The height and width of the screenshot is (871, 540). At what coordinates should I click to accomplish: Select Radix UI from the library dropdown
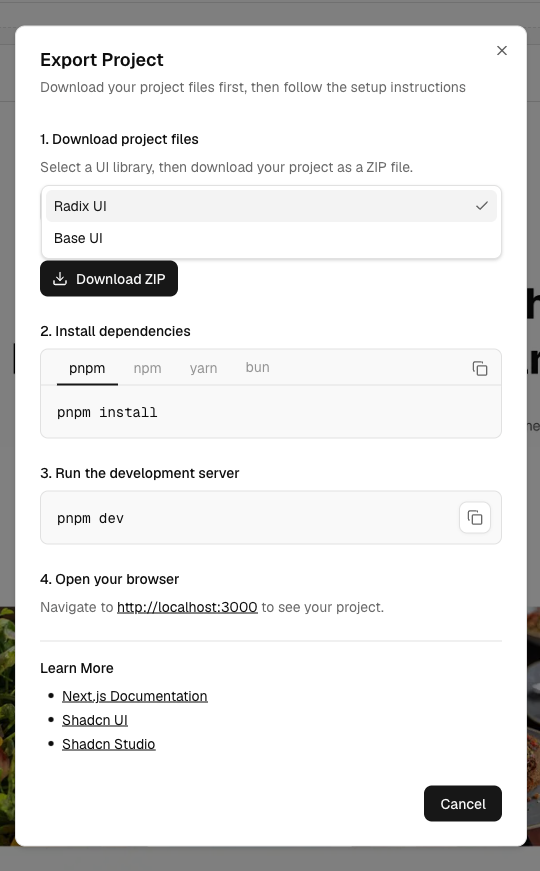(x=271, y=206)
